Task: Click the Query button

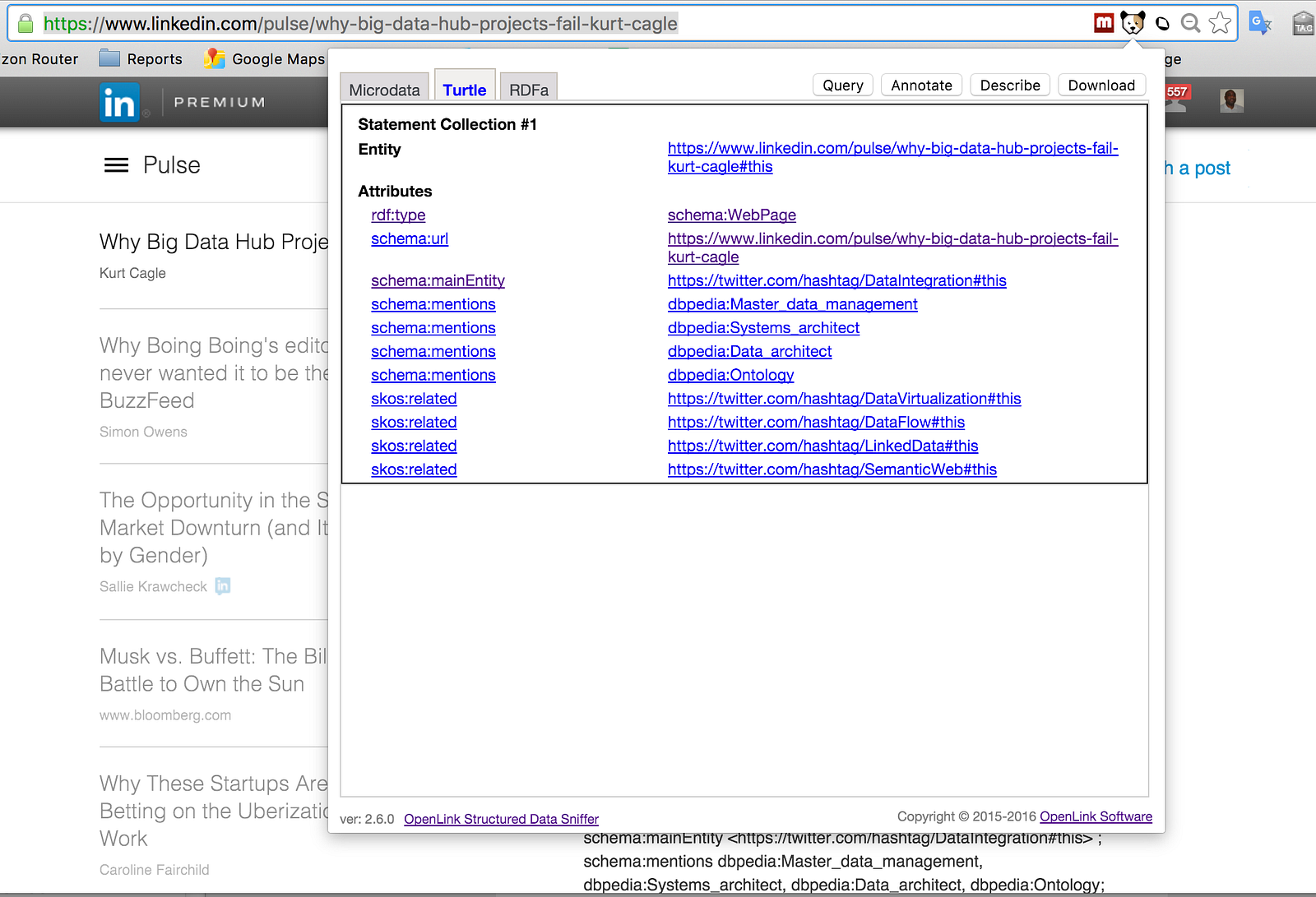Action: click(x=842, y=86)
